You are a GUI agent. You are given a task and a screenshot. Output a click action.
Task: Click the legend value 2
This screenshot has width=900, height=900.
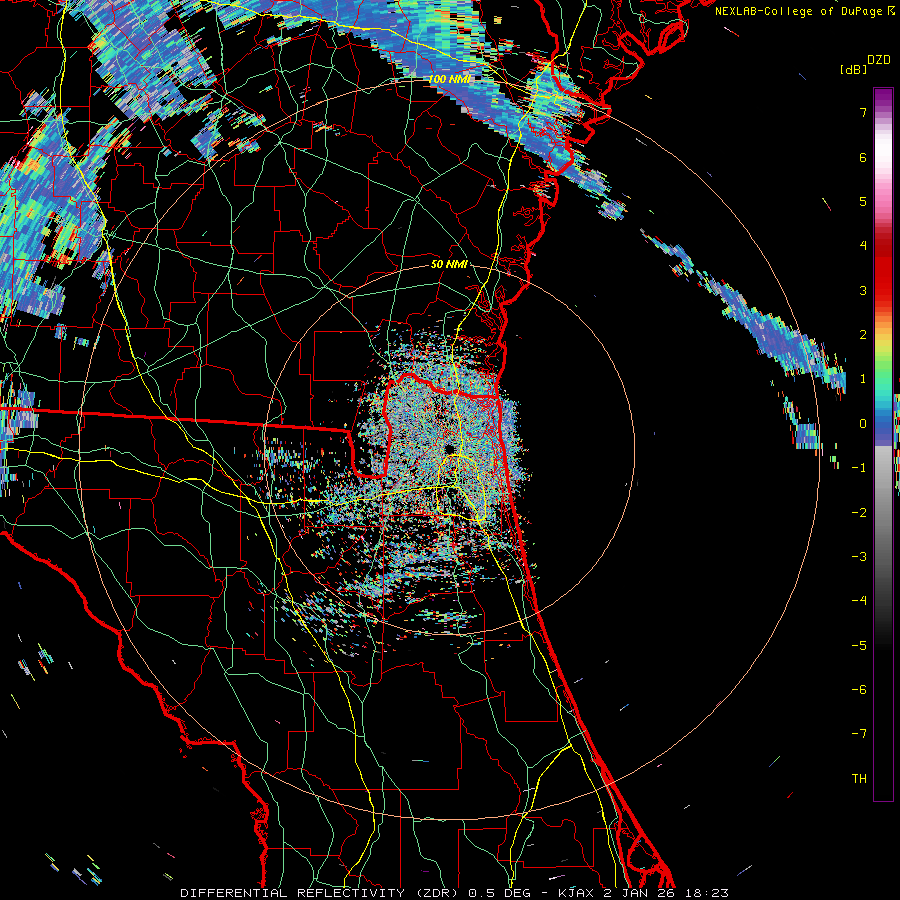863,335
